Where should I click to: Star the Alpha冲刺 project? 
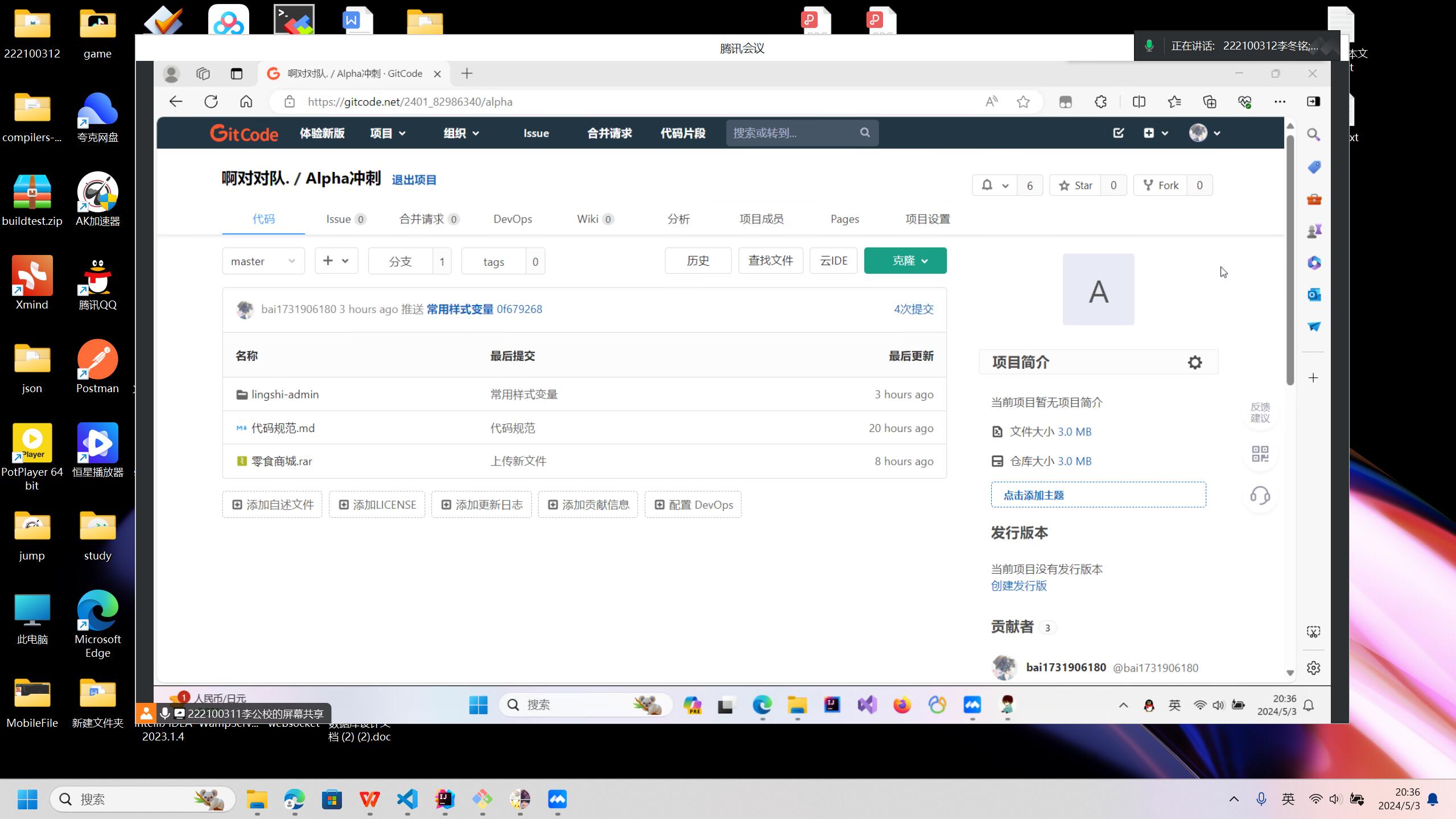point(1075,186)
